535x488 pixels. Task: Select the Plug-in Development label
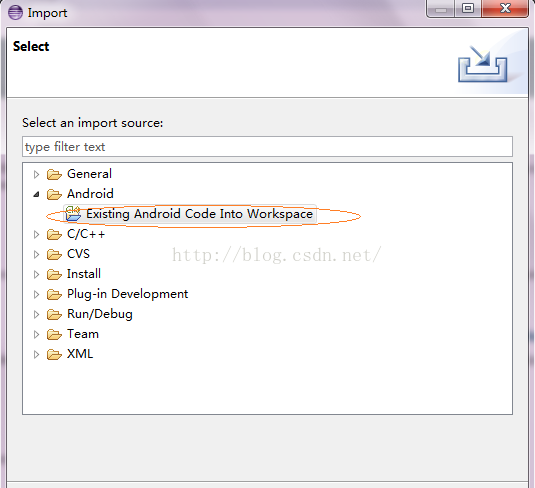(128, 294)
